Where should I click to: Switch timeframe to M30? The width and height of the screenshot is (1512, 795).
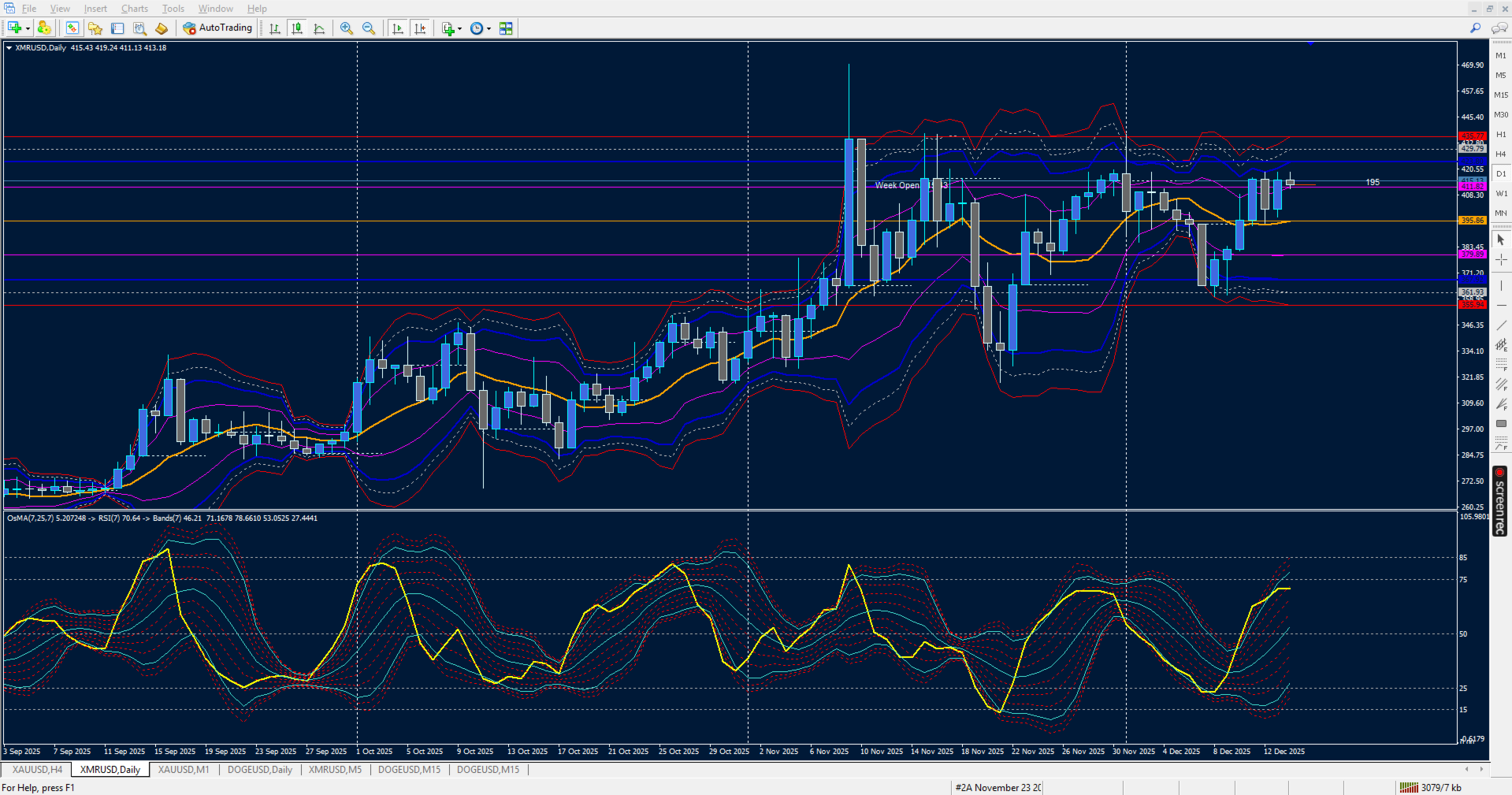[x=1501, y=115]
